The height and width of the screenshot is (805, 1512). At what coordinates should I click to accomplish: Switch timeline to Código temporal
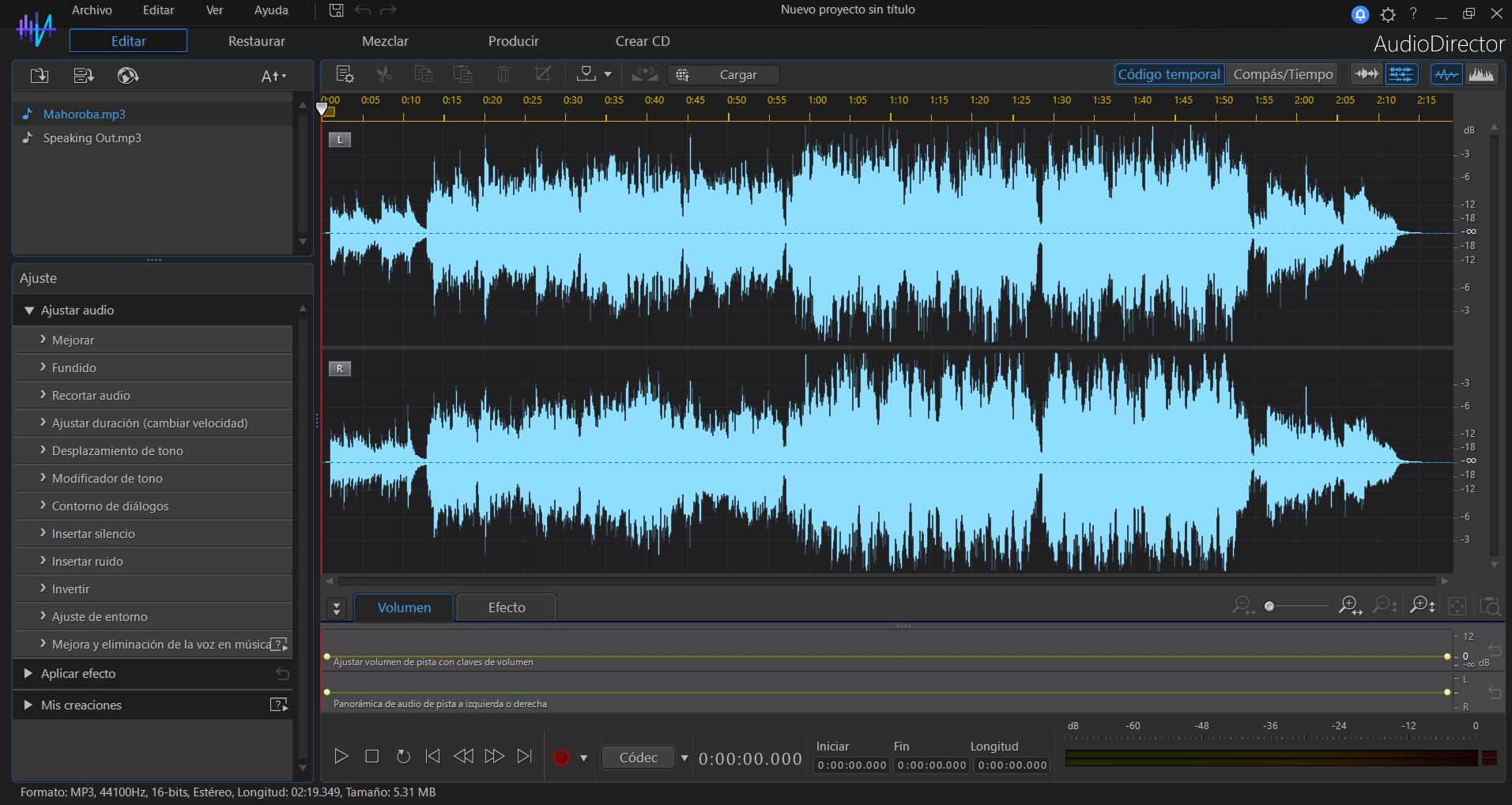click(1169, 74)
